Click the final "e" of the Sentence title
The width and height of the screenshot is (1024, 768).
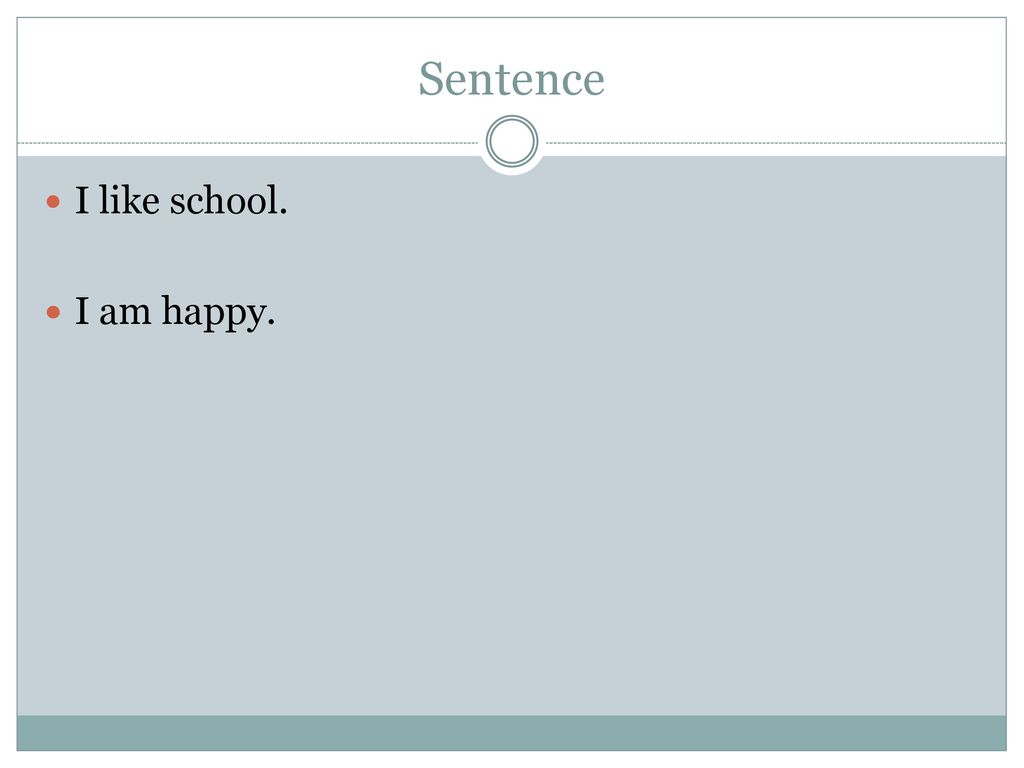[593, 84]
